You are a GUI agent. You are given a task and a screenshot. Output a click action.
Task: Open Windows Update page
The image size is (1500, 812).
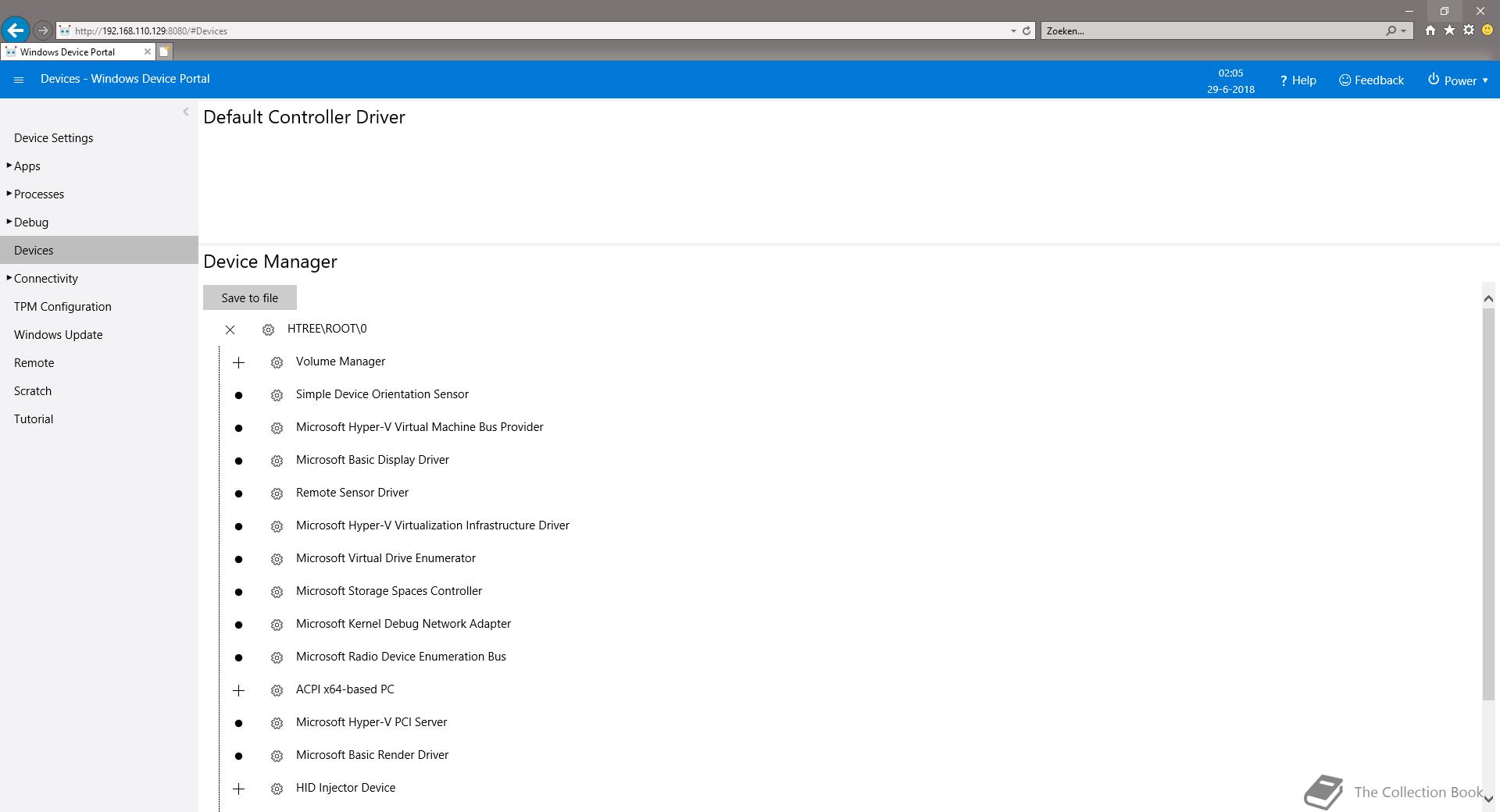tap(58, 334)
